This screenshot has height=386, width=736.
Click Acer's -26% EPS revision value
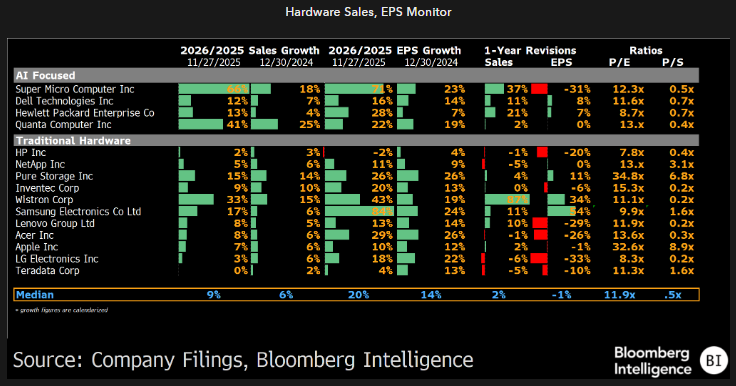[577, 235]
